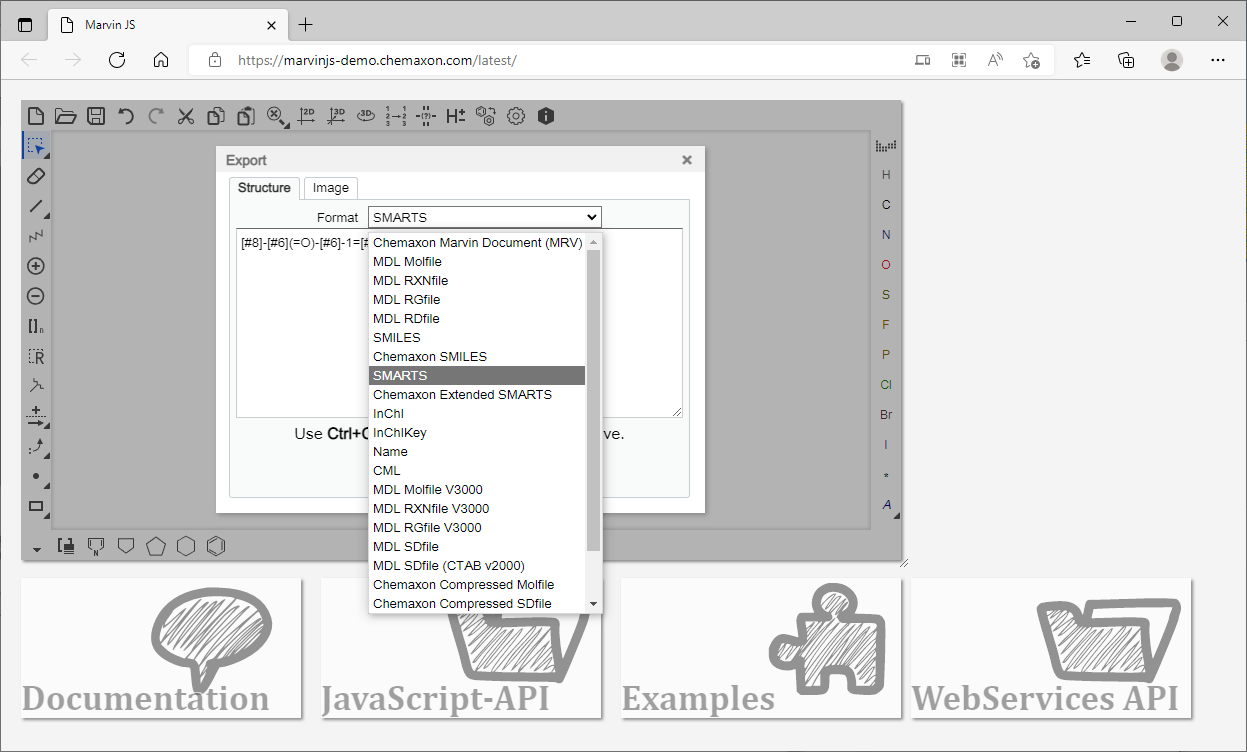Open file with the folder icon

point(66,116)
